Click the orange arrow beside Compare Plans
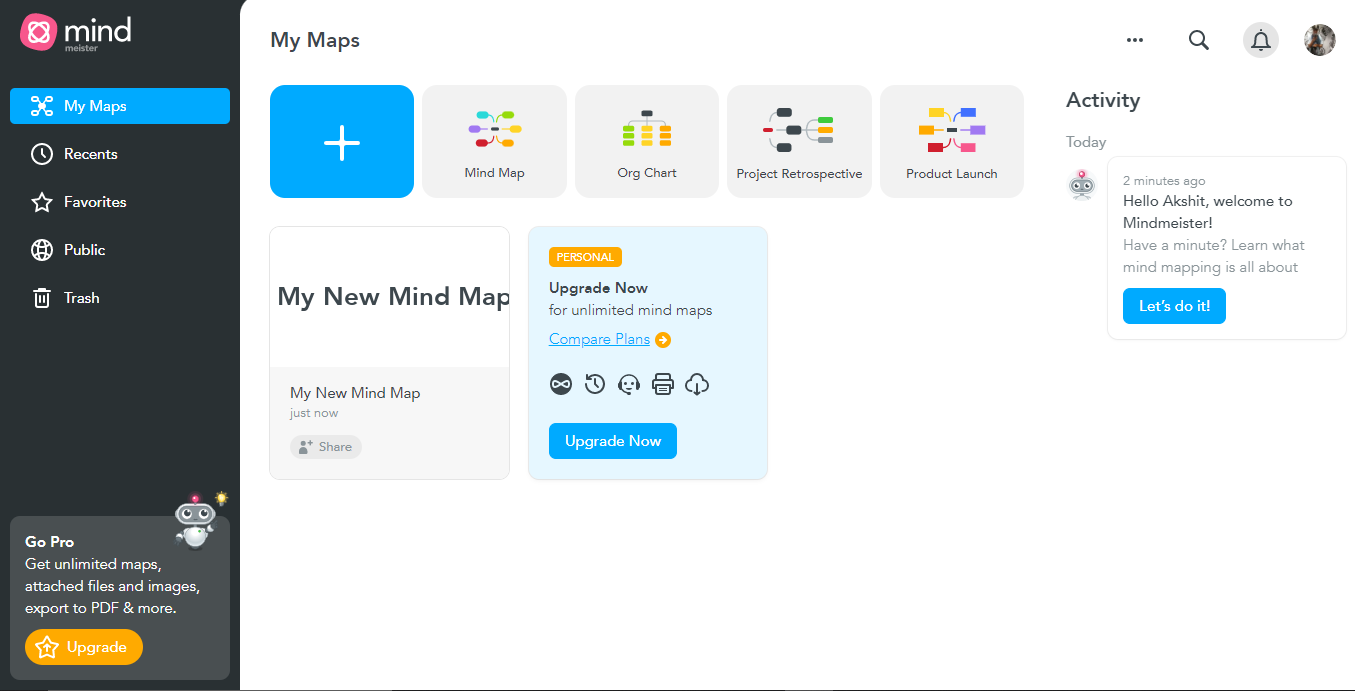1355x691 pixels. 663,340
